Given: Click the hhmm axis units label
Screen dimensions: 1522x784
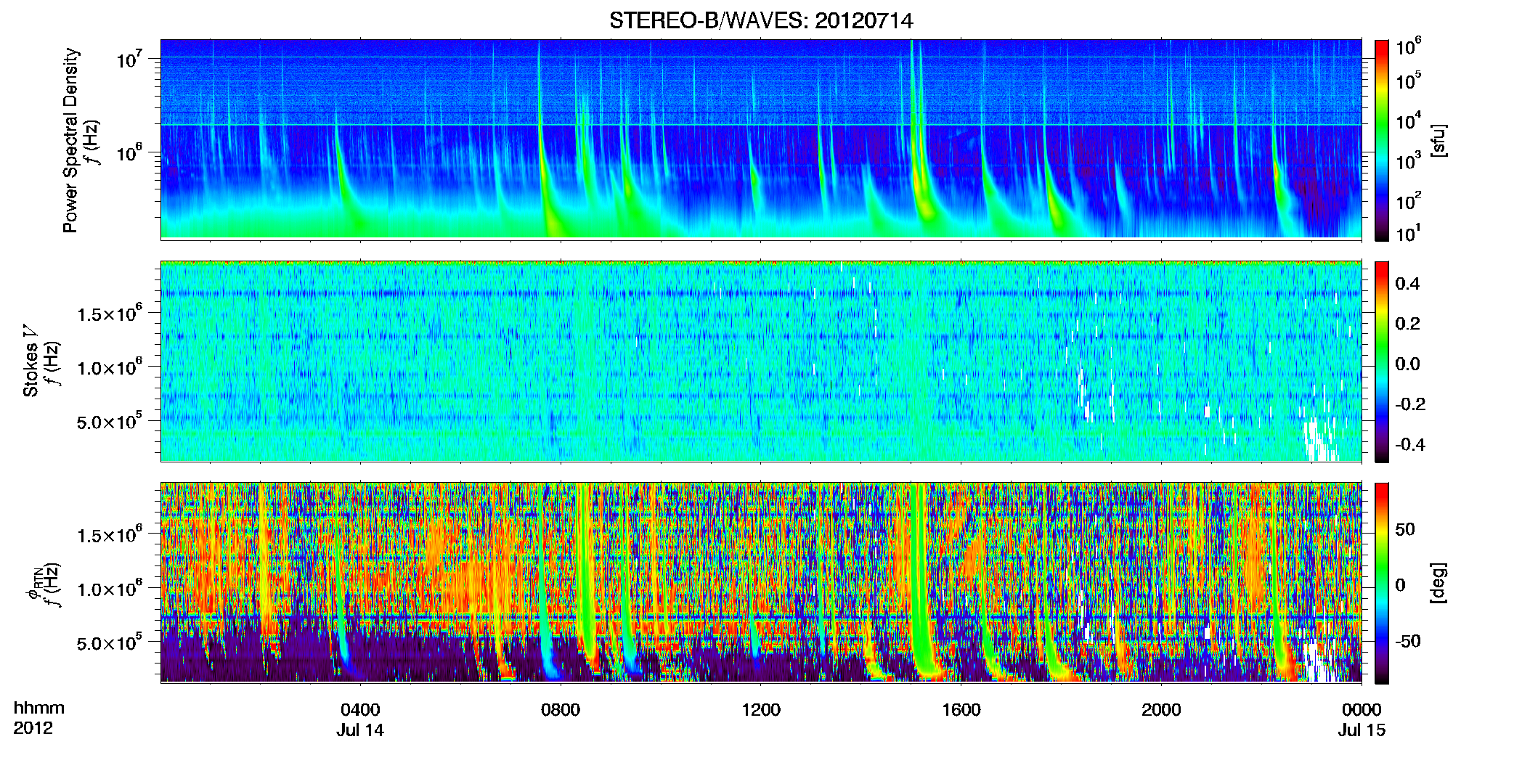Looking at the screenshot, I should (x=39, y=708).
